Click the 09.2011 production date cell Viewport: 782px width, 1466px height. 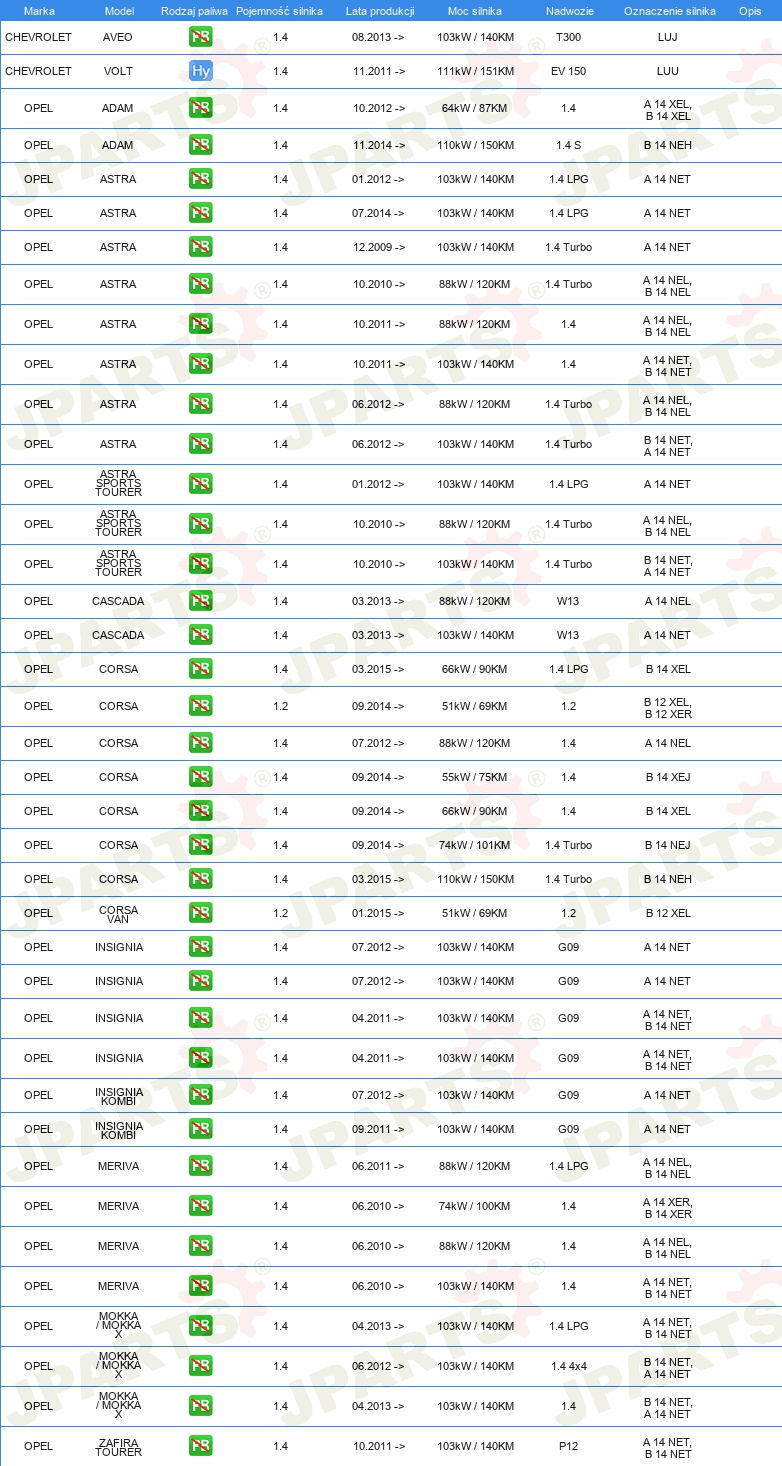[x=379, y=1129]
